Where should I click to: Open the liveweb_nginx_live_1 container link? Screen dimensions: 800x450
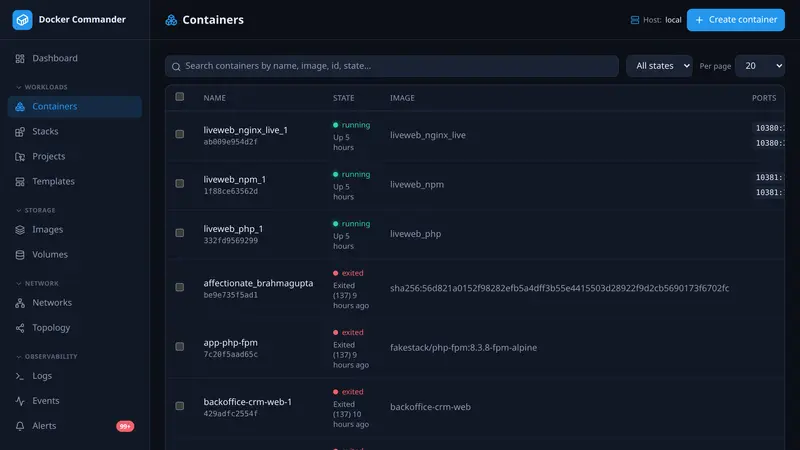tap(245, 130)
